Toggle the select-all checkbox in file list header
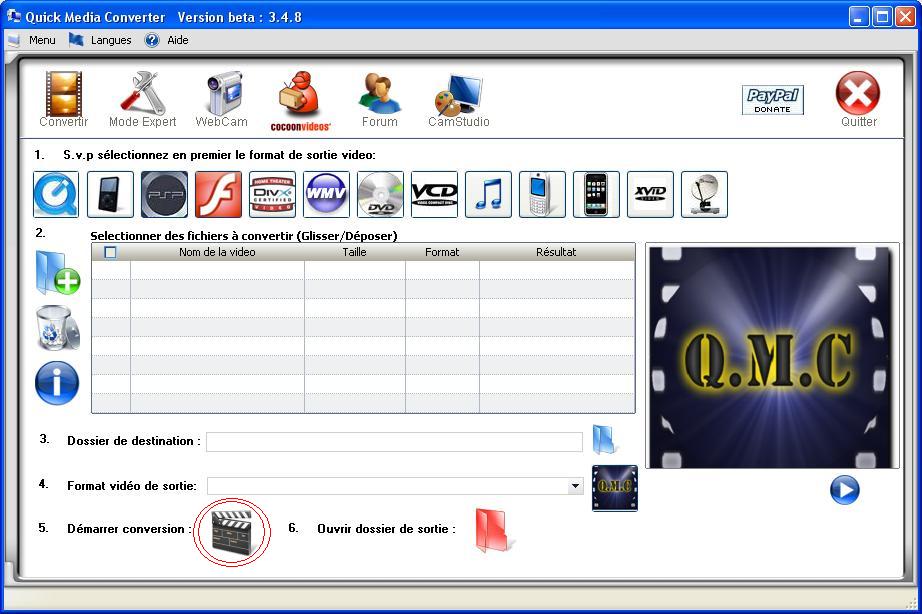Image resolution: width=922 pixels, height=614 pixels. tap(110, 252)
